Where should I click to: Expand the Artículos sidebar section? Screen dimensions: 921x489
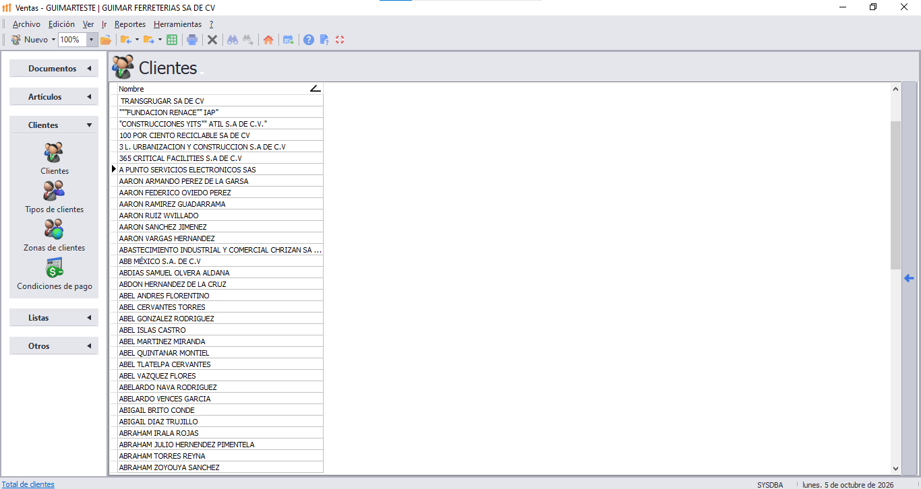pos(54,97)
